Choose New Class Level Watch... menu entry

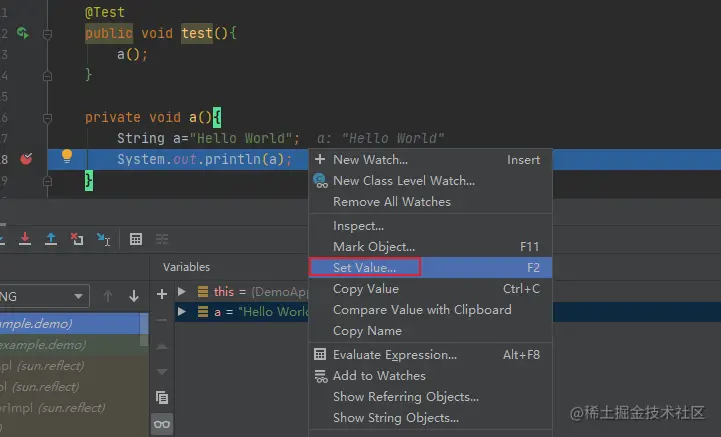(x=430, y=181)
